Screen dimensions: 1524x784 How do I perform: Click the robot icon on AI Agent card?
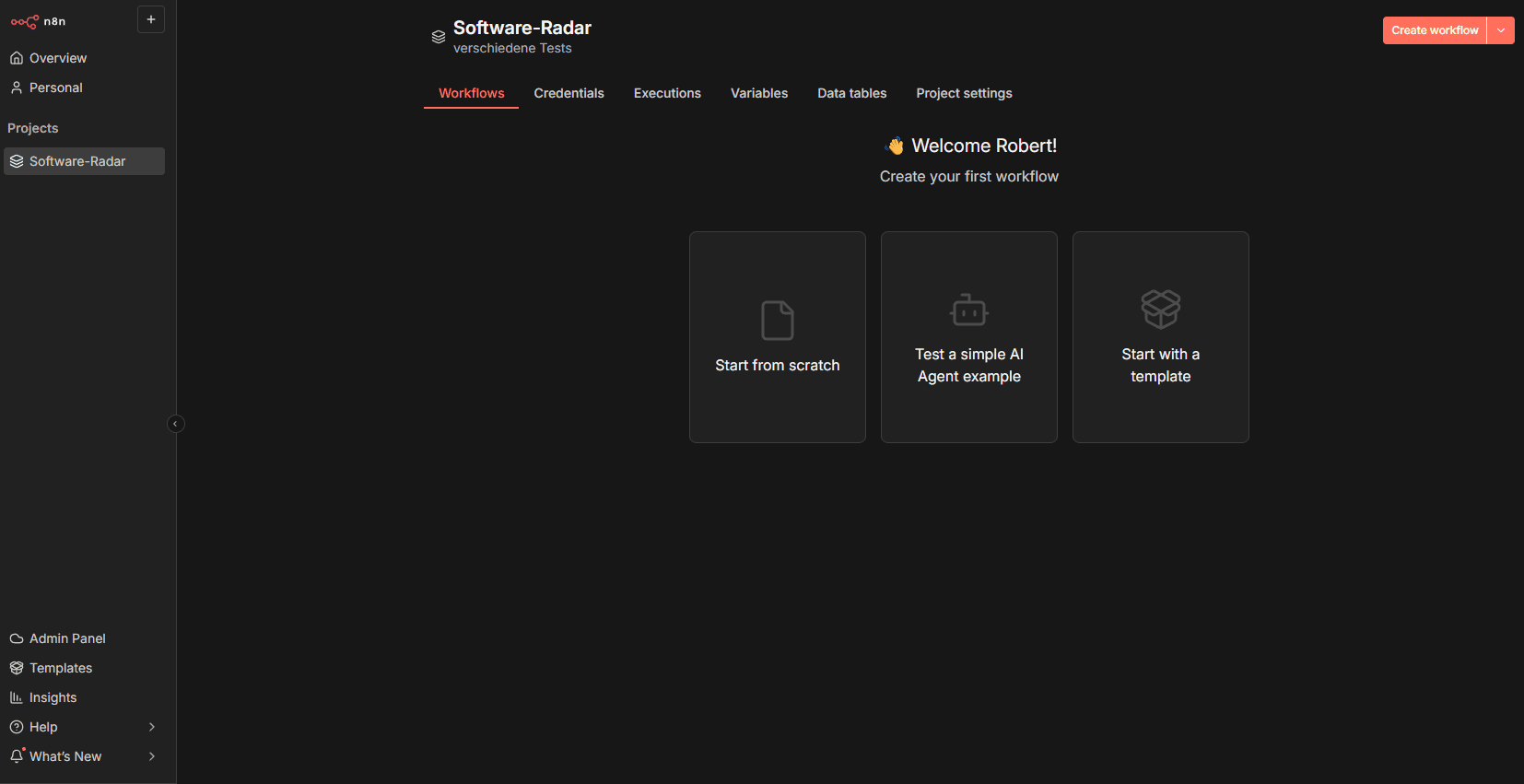pyautogui.click(x=969, y=310)
